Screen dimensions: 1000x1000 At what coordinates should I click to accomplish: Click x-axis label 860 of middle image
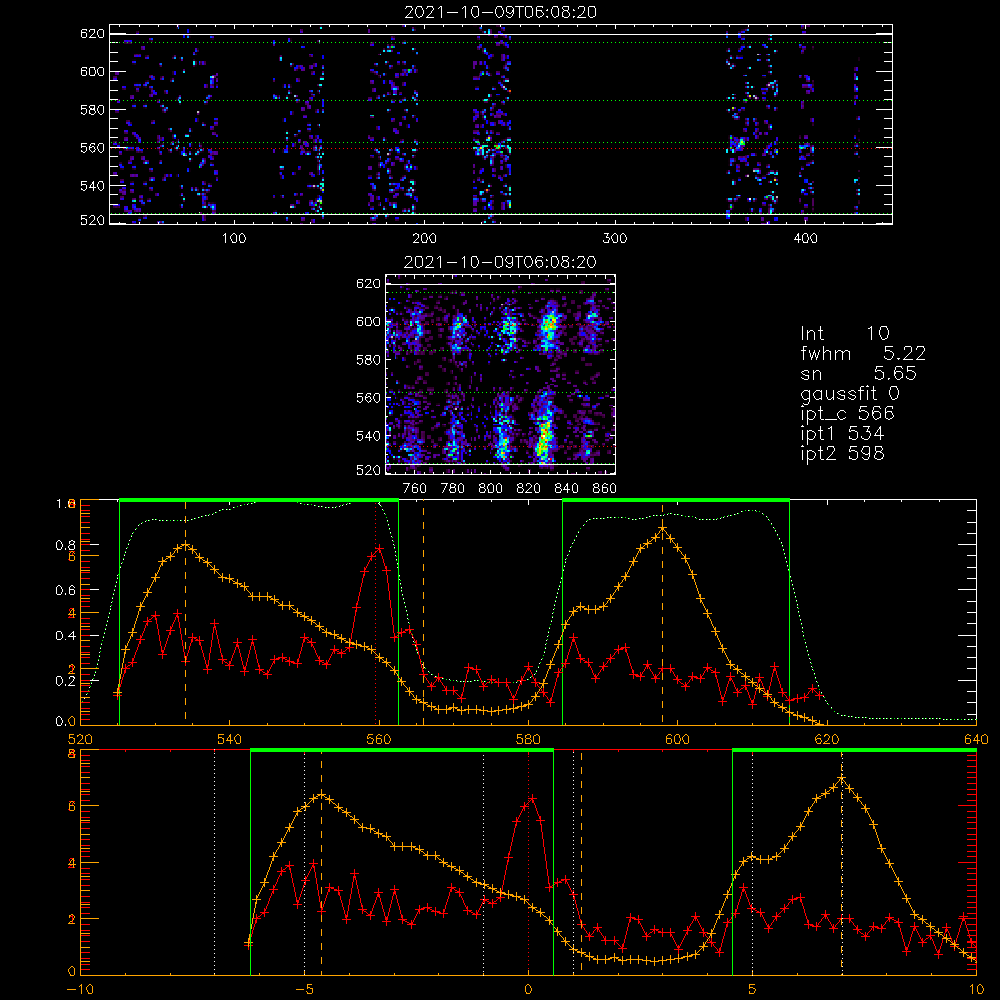point(605,489)
